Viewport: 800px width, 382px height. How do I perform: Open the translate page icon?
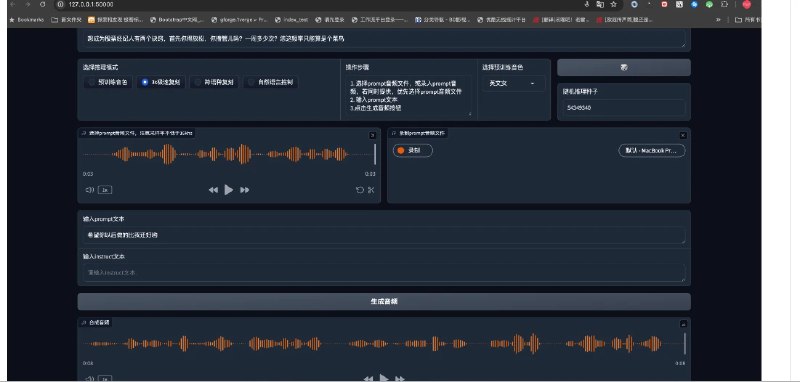(x=600, y=4)
